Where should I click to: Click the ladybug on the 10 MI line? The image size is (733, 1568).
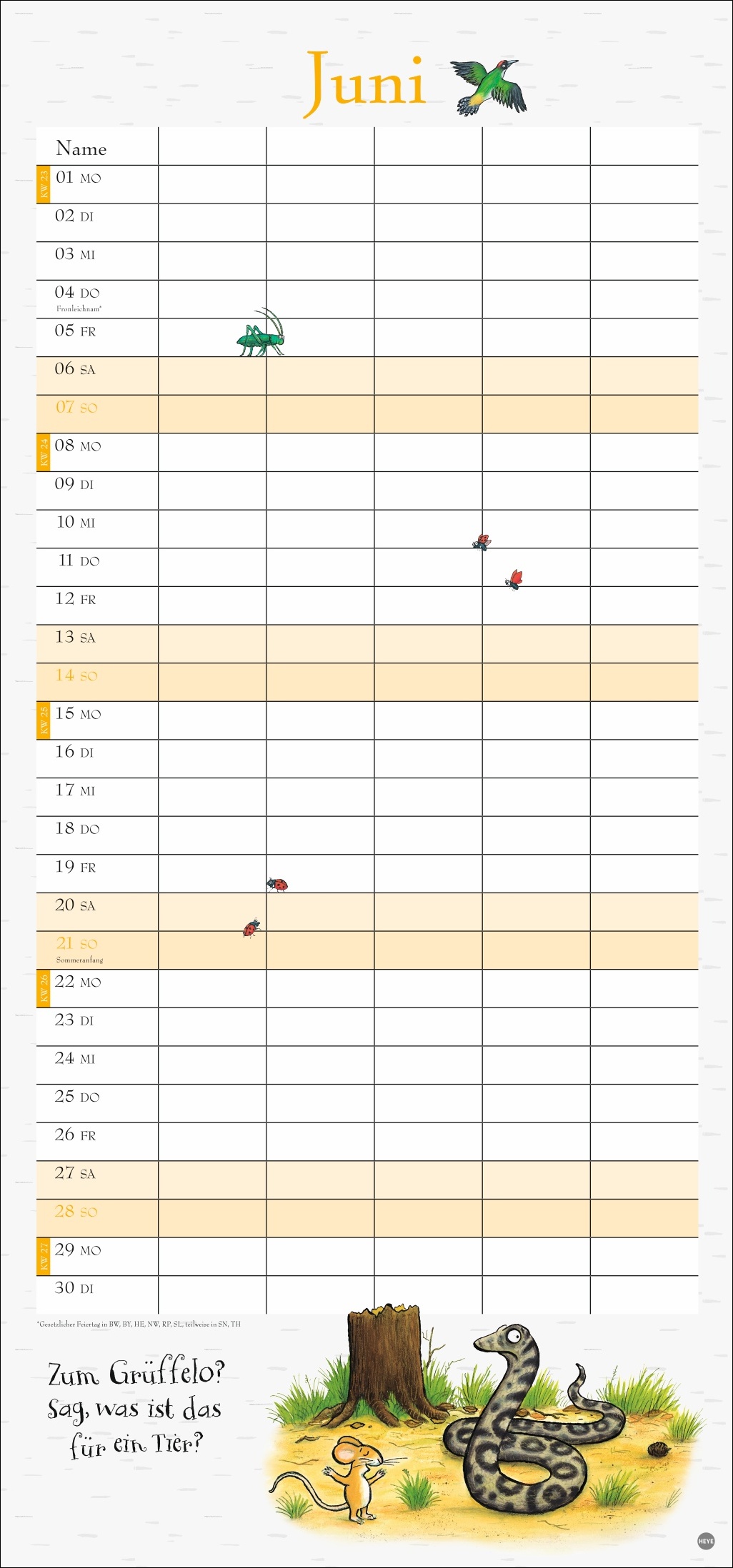point(482,542)
